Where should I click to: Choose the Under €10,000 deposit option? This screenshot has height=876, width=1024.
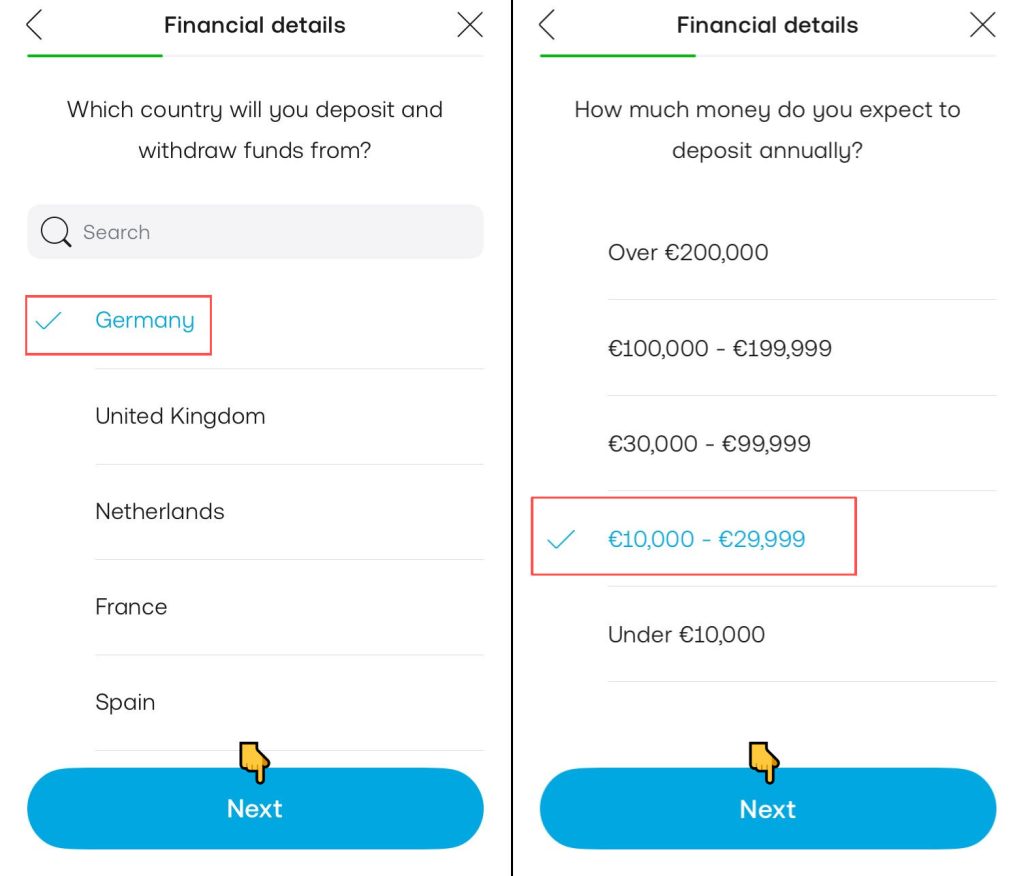(686, 635)
